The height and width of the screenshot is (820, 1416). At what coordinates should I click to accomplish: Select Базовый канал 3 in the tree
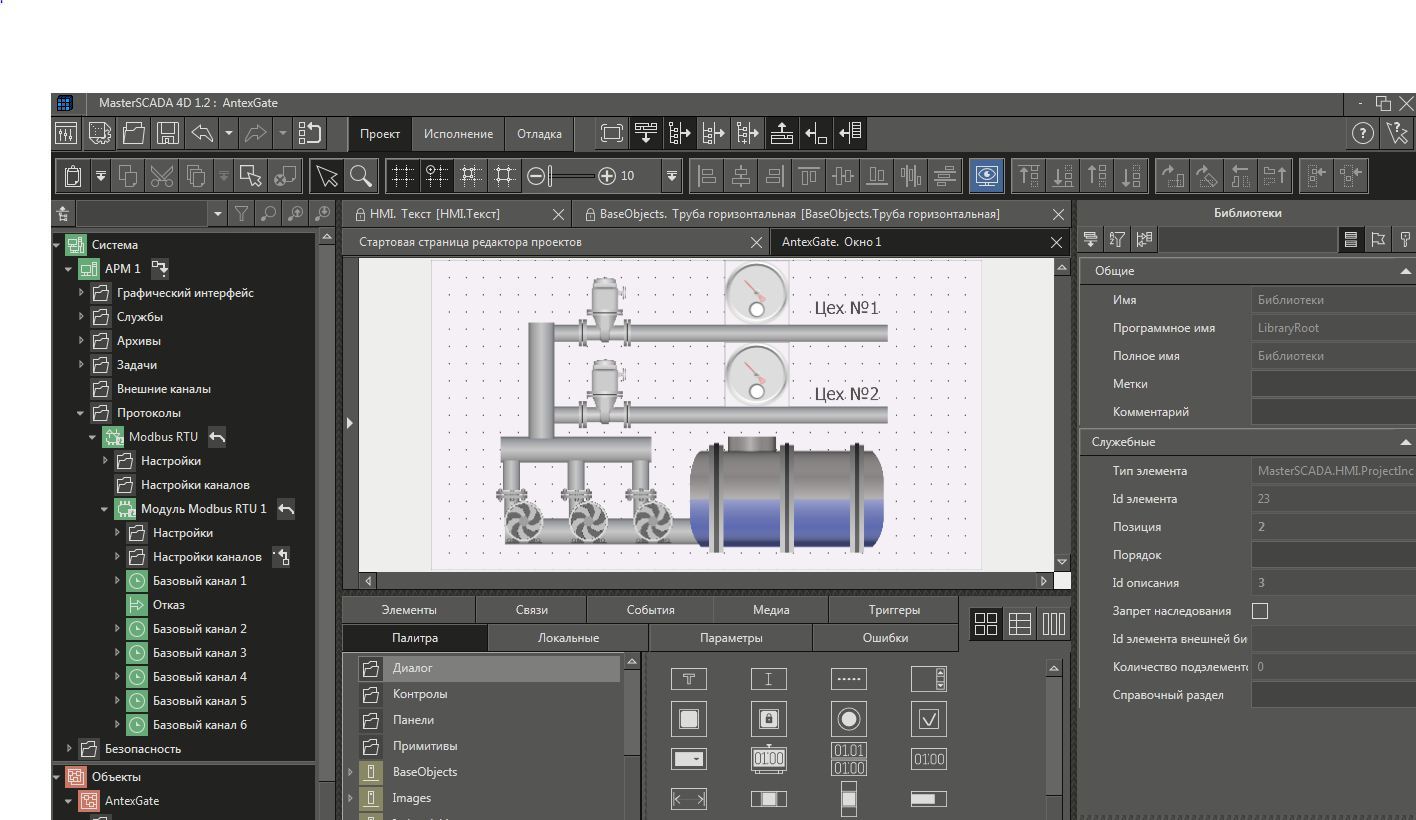click(x=199, y=653)
